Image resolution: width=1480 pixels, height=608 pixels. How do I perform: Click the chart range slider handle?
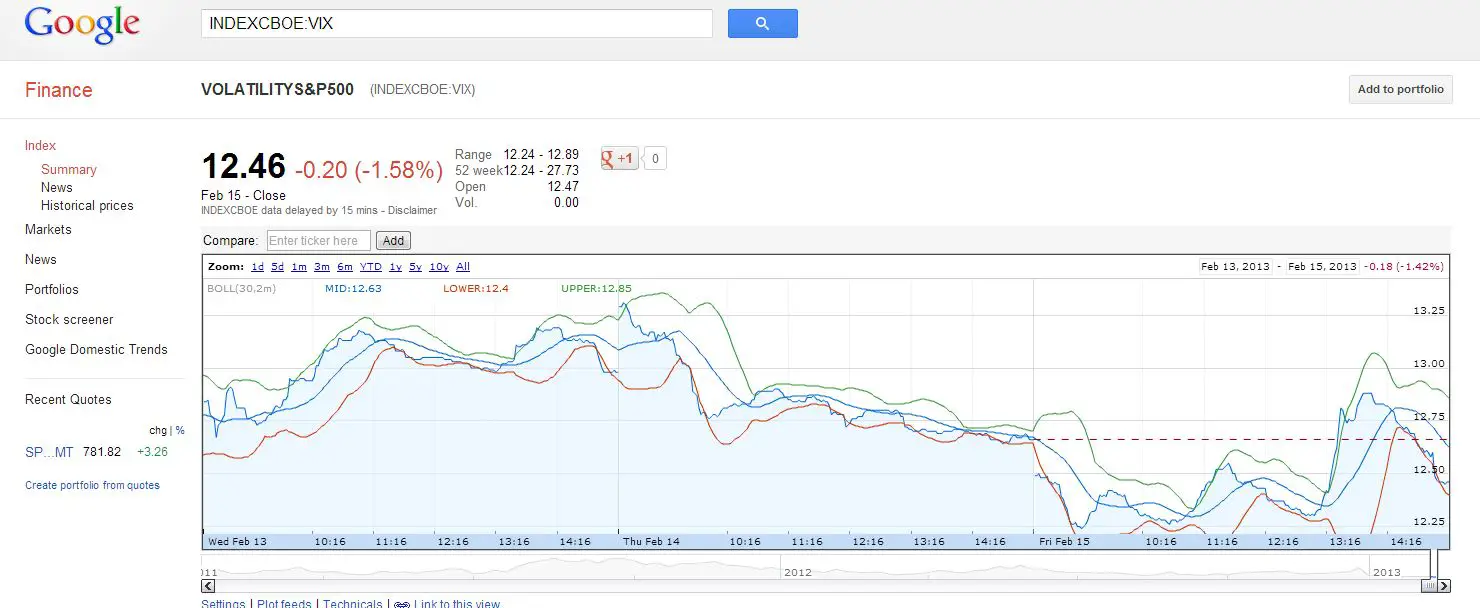(x=1431, y=586)
